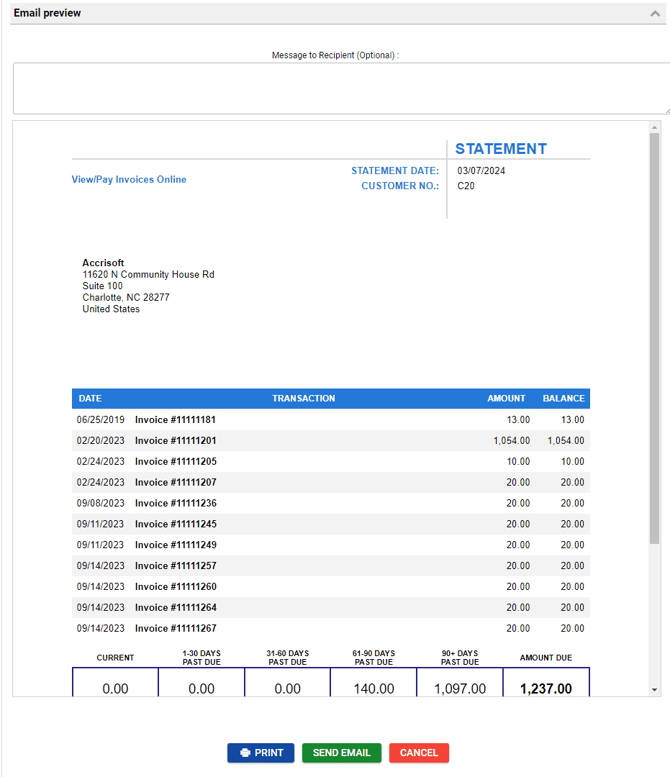Image resolution: width=670 pixels, height=777 pixels.
Task: Select Invoice #11111201 transaction
Action: [x=175, y=441]
